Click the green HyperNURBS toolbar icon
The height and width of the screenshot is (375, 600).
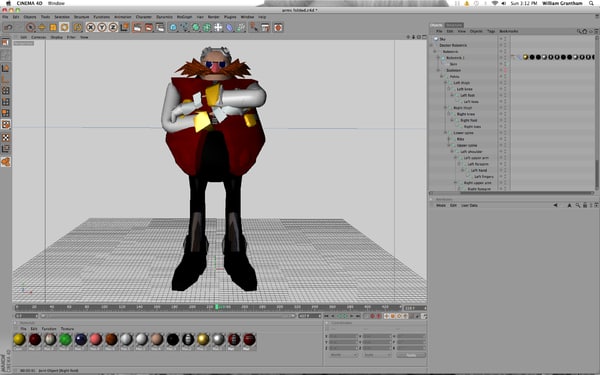point(196,27)
